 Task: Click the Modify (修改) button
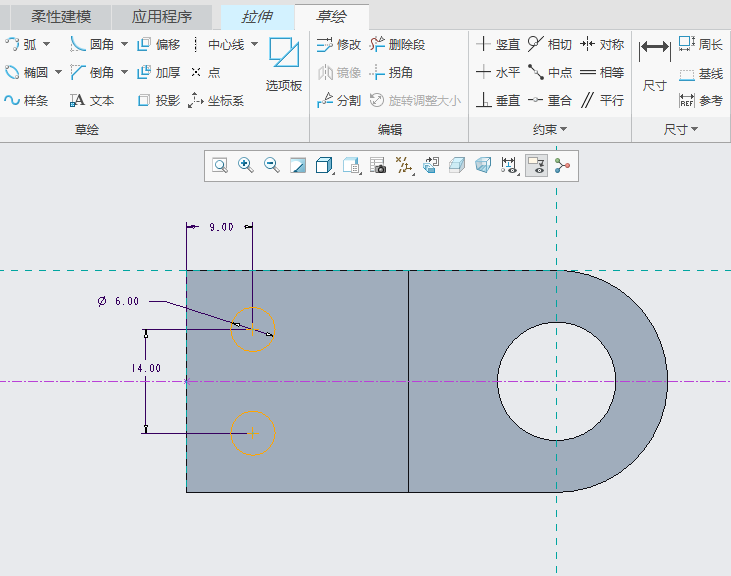338,44
